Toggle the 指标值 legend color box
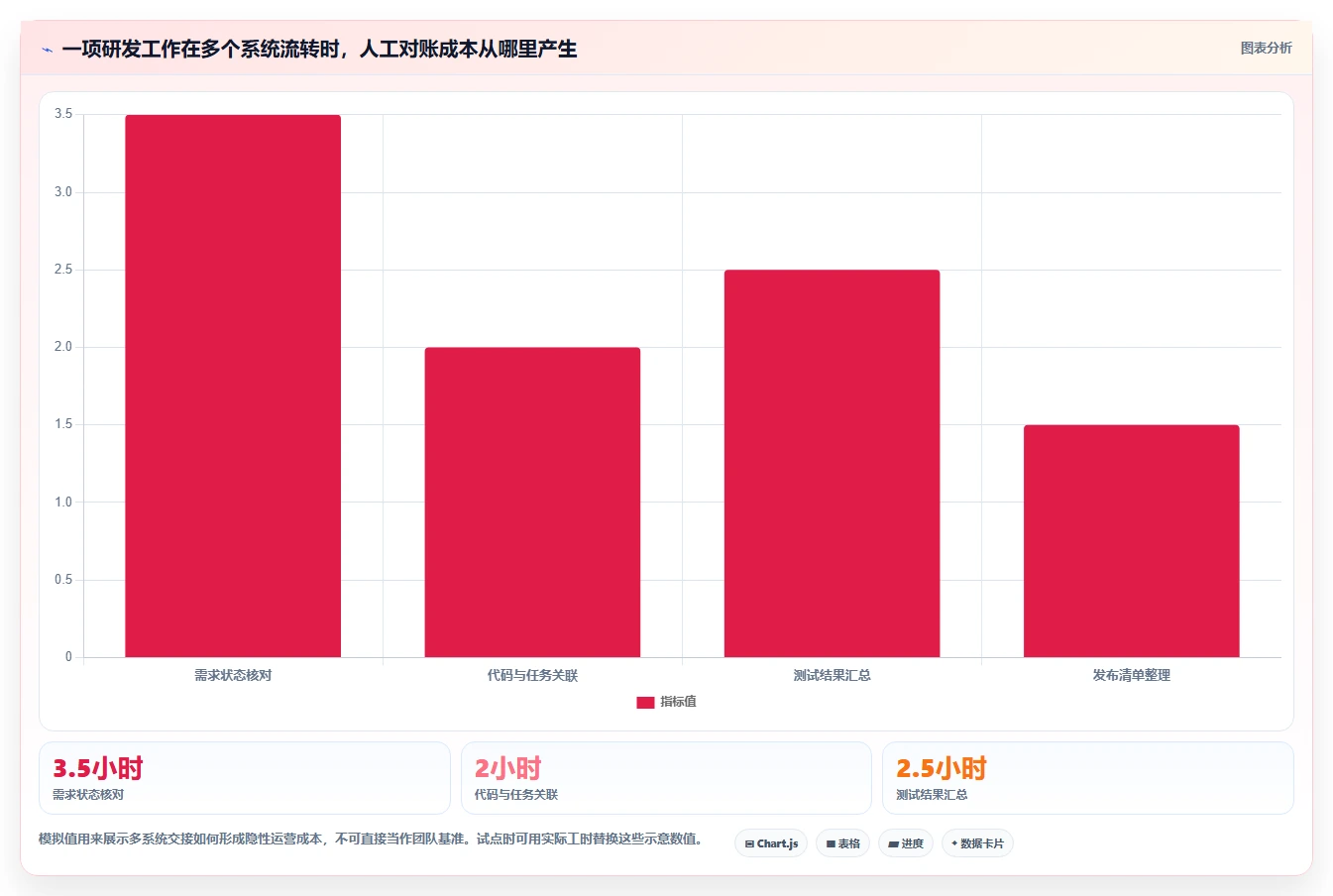 [645, 702]
